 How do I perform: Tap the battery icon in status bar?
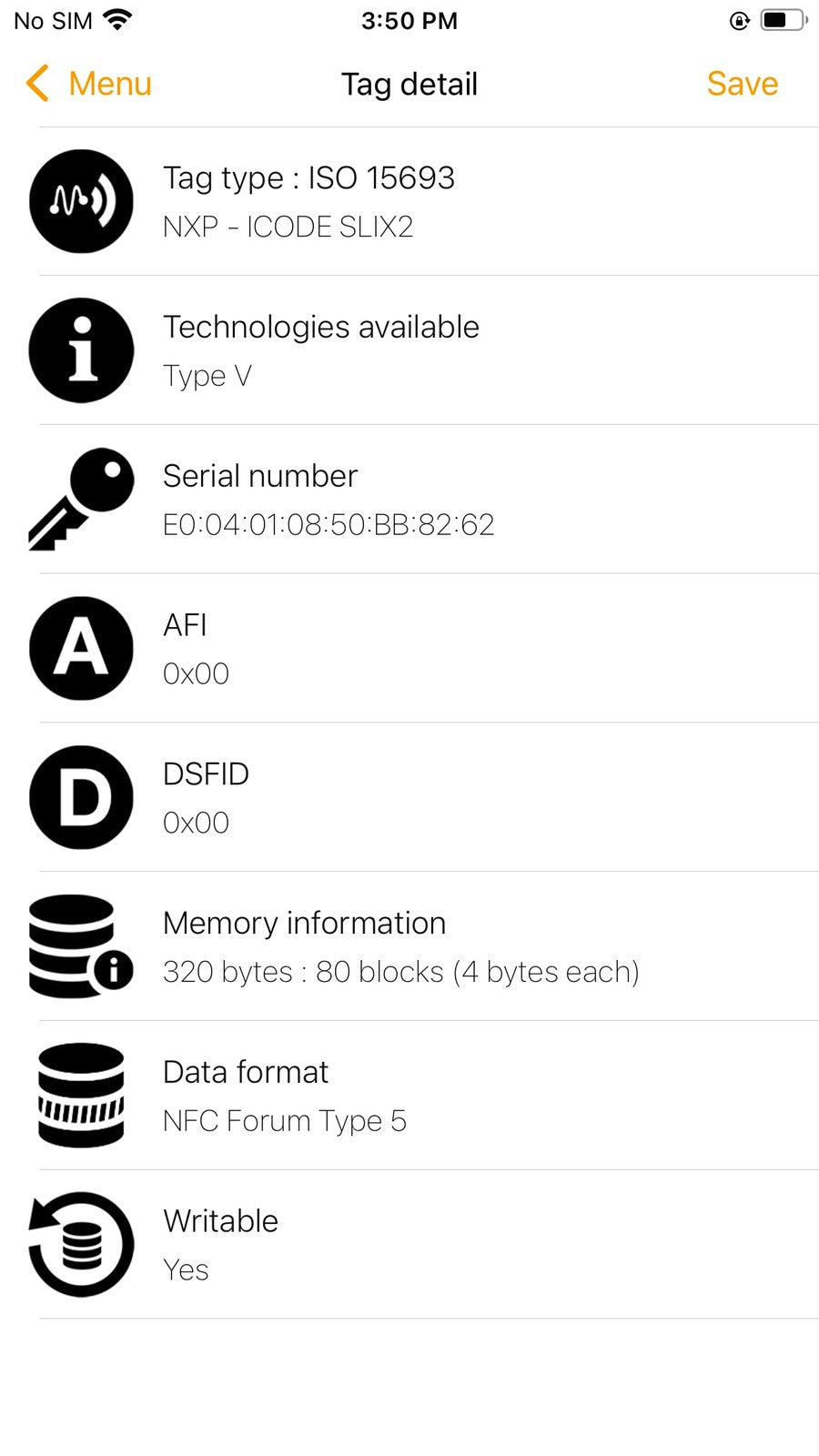[783, 20]
